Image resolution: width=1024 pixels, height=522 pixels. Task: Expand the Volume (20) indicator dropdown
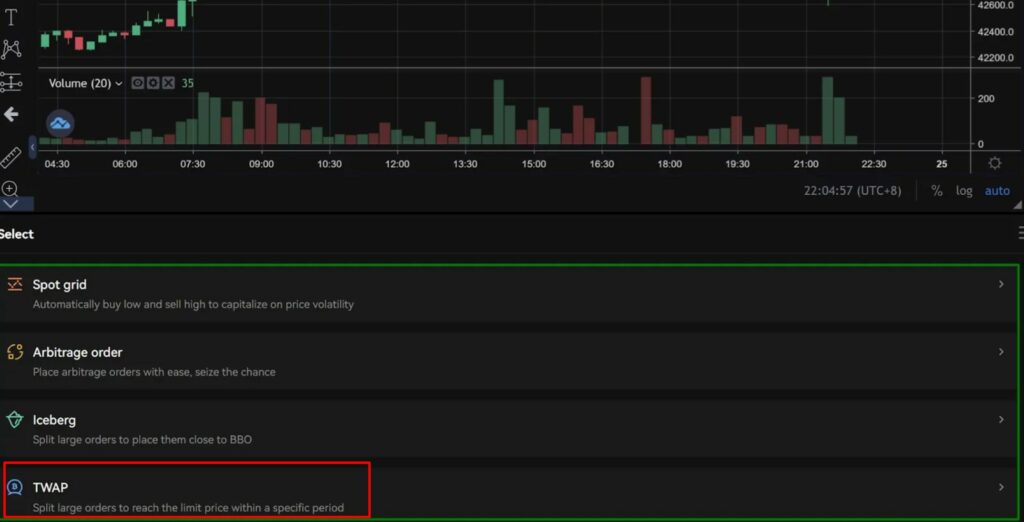pyautogui.click(x=119, y=84)
